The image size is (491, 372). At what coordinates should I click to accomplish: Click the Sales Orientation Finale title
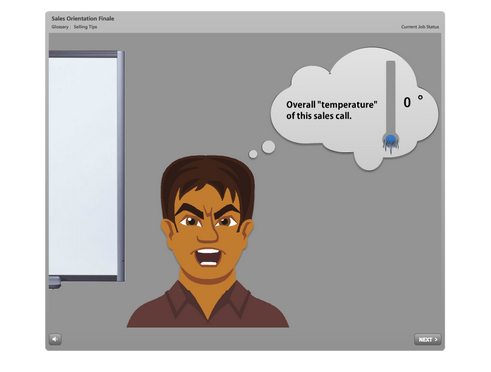tap(83, 19)
